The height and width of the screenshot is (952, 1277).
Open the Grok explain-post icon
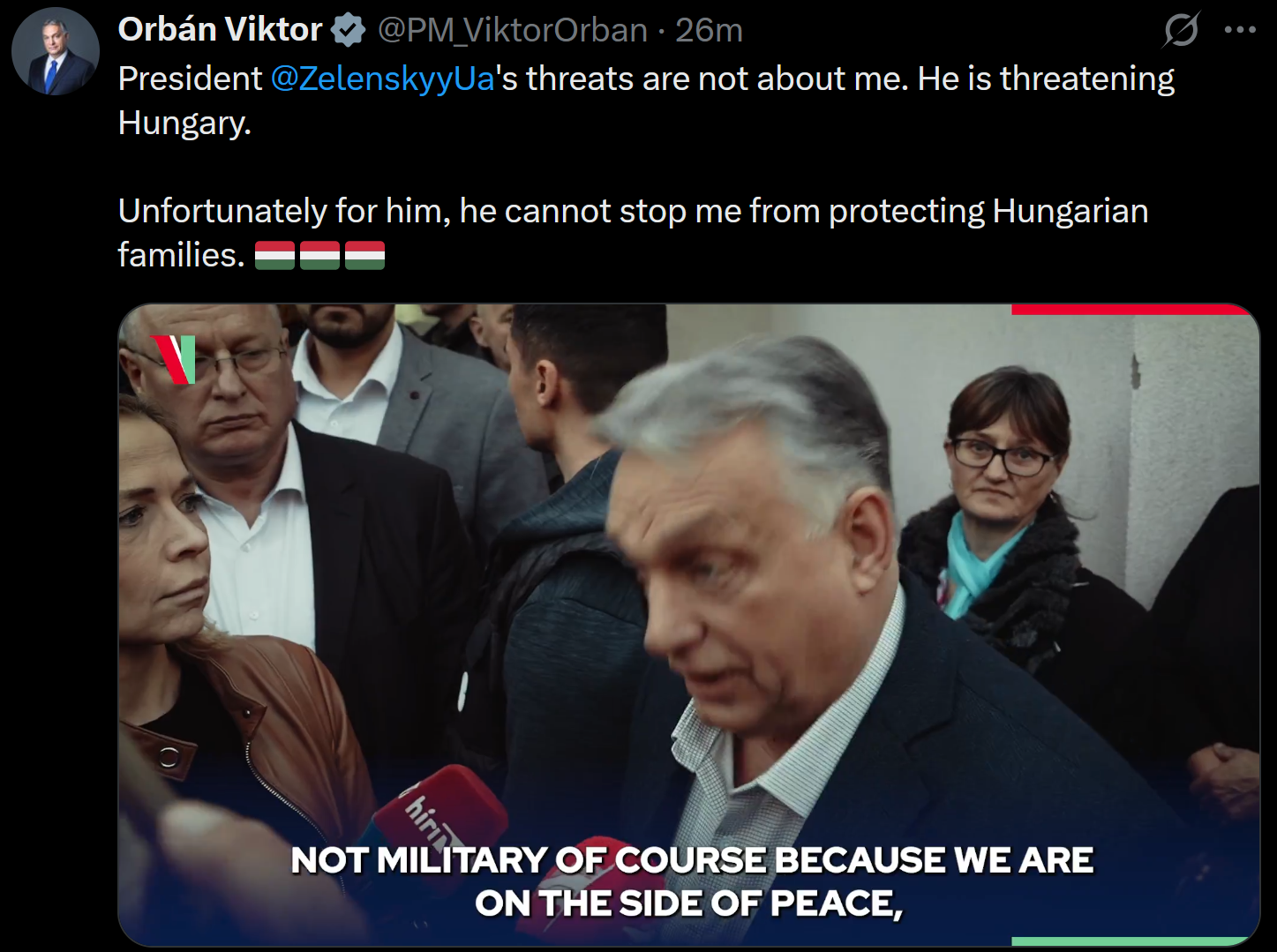[1181, 30]
